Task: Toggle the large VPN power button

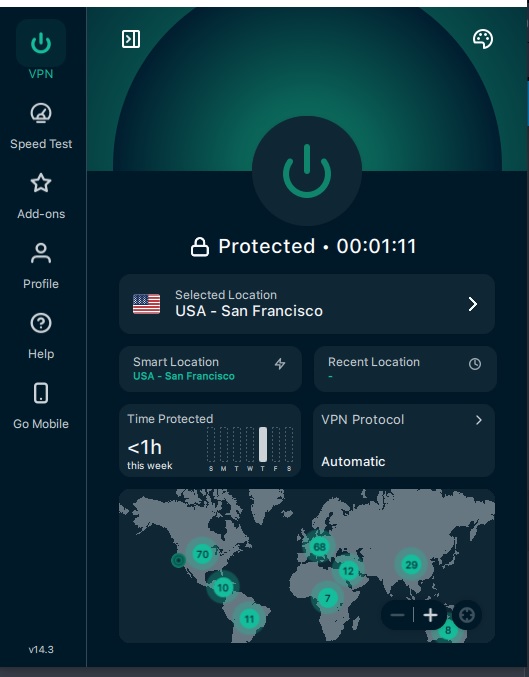Action: click(307, 171)
